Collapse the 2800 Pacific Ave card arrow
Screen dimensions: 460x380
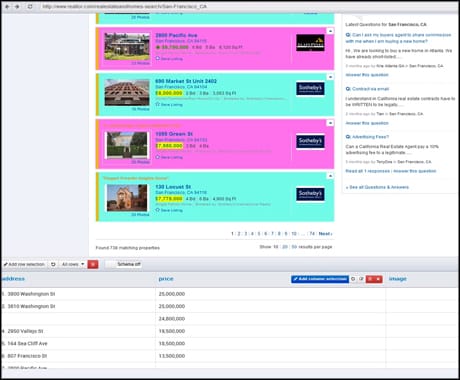pyautogui.click(x=330, y=31)
